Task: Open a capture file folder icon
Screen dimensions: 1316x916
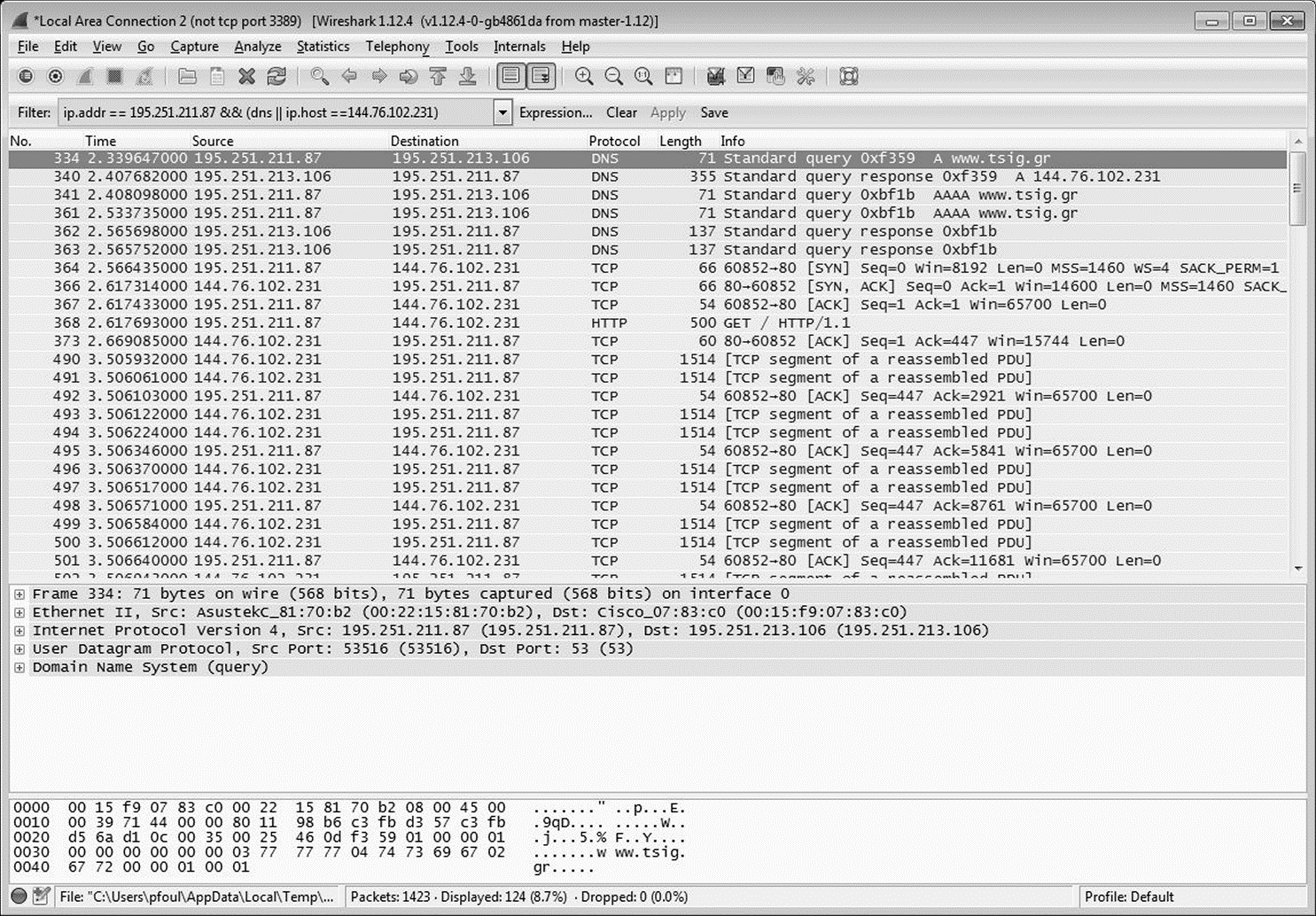Action: point(187,76)
